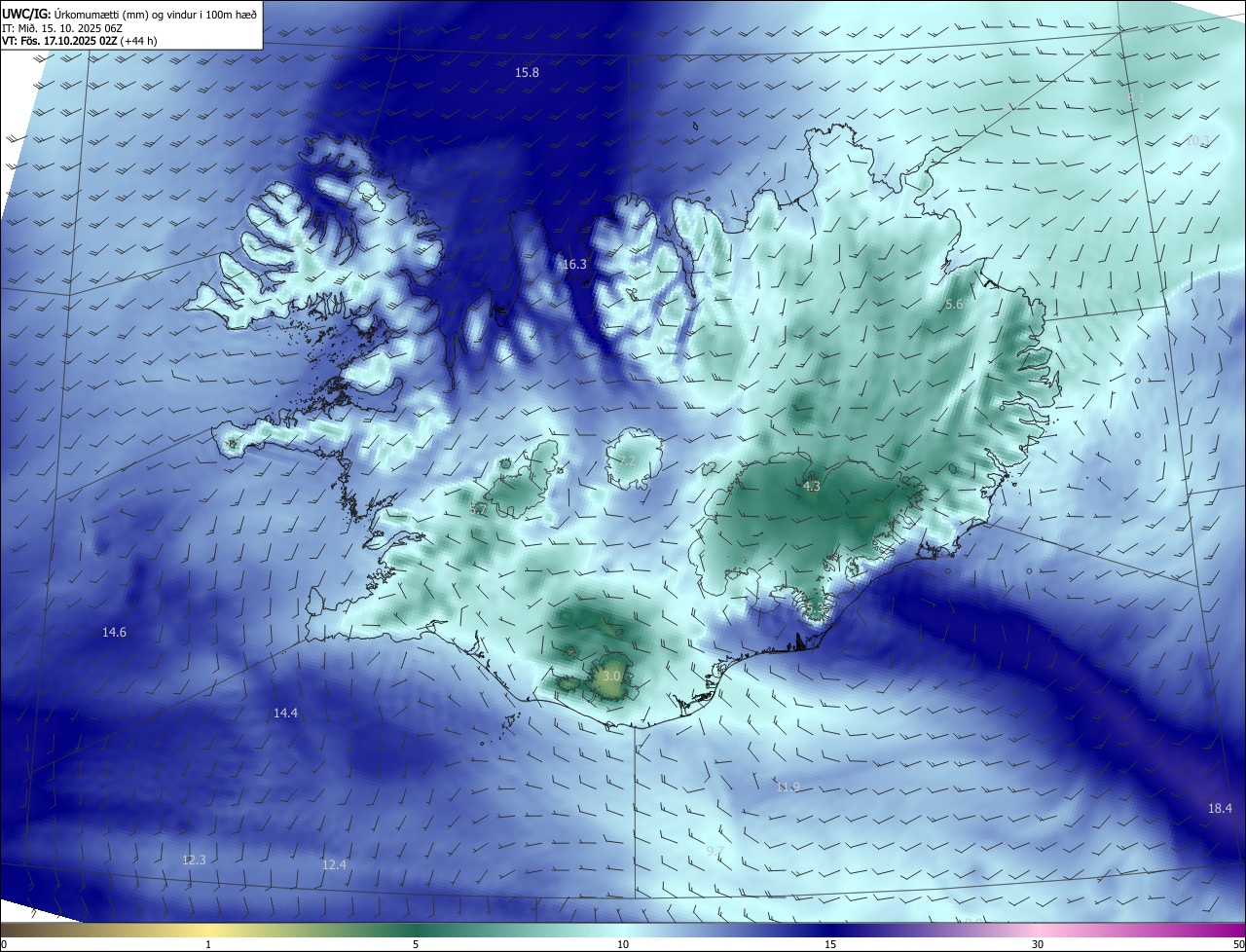The width and height of the screenshot is (1246, 952).
Task: Click the 3.0 value on Mýrdalsjökull
Action: click(x=611, y=676)
